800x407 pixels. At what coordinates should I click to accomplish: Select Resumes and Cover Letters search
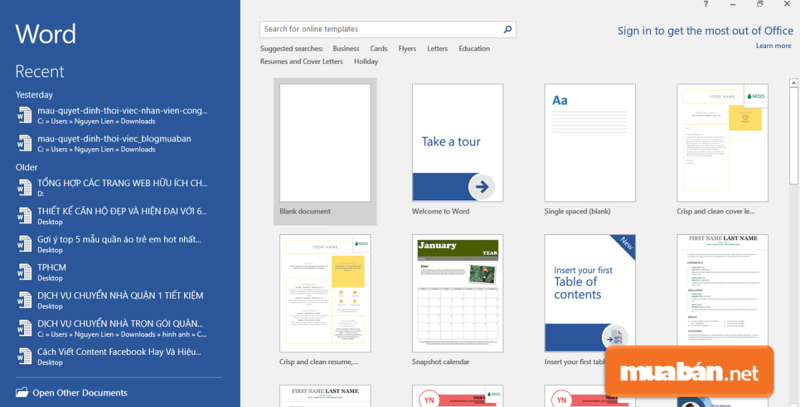[x=302, y=61]
